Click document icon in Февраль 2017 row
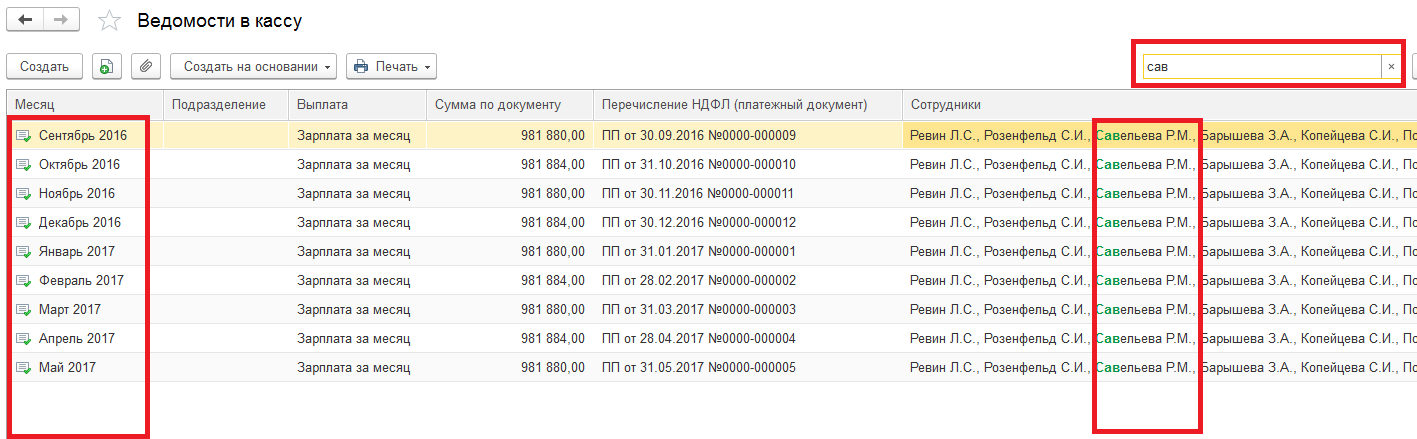Viewport: 1417px width, 439px height. (23, 280)
